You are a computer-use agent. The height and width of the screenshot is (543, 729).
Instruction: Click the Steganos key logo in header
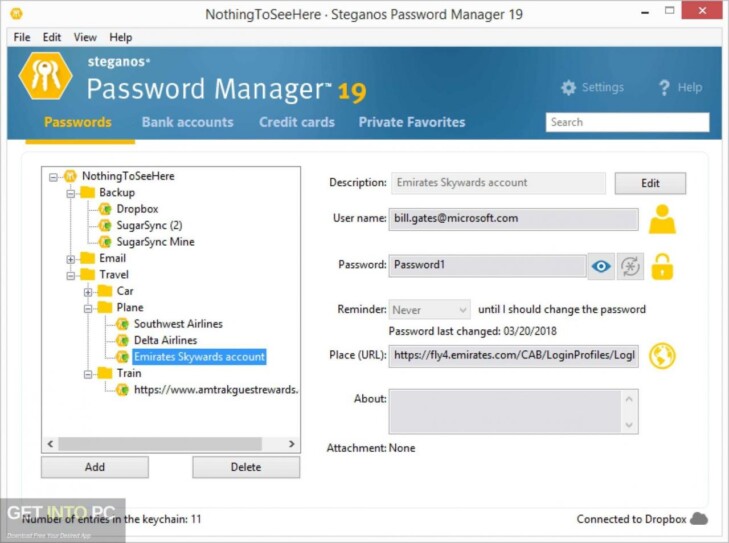45,76
